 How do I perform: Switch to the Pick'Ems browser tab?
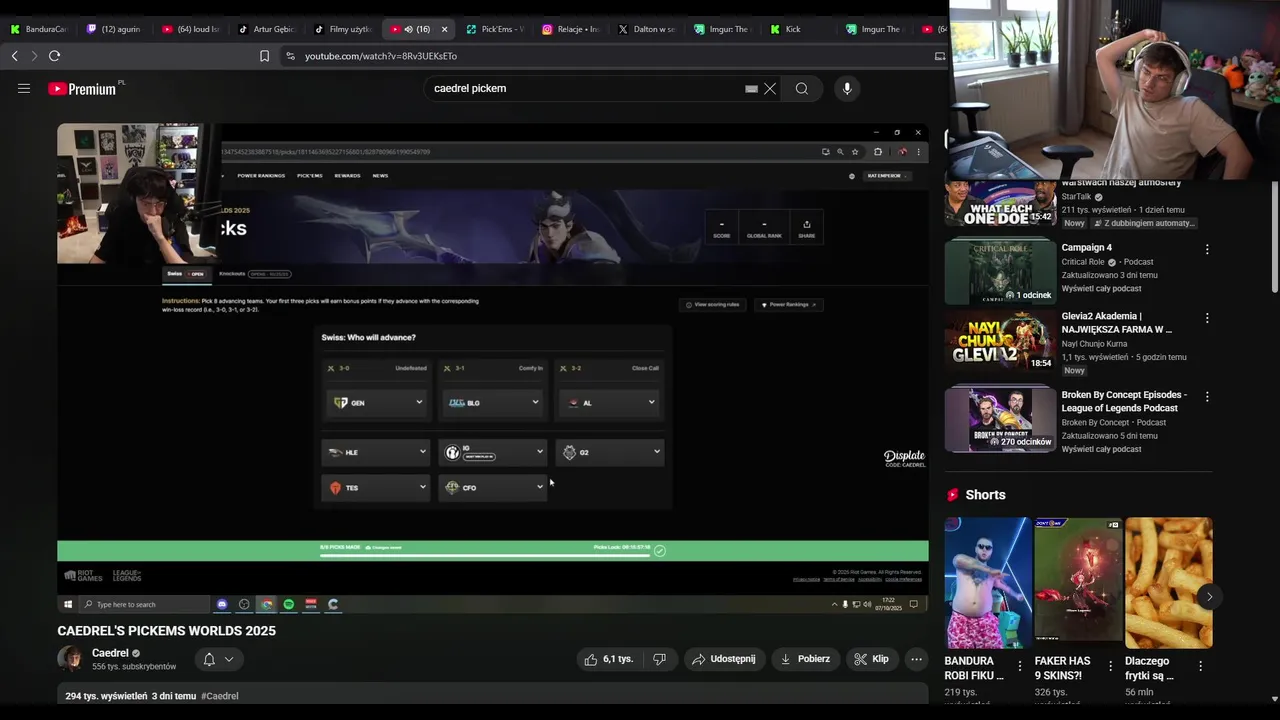[x=494, y=29]
